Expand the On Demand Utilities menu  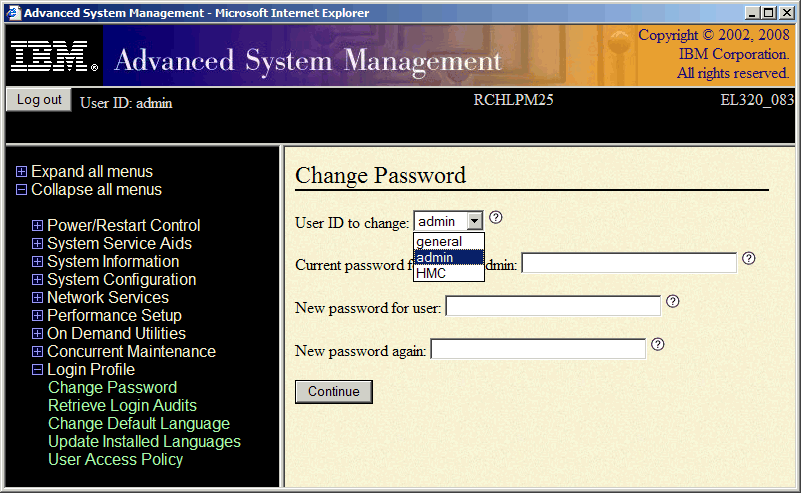coord(37,334)
